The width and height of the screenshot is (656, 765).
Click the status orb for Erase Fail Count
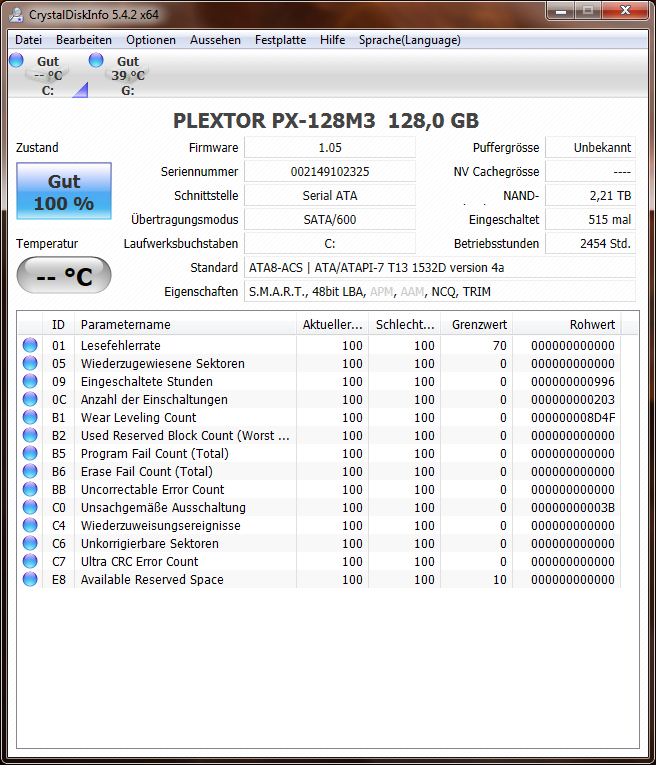coord(30,471)
